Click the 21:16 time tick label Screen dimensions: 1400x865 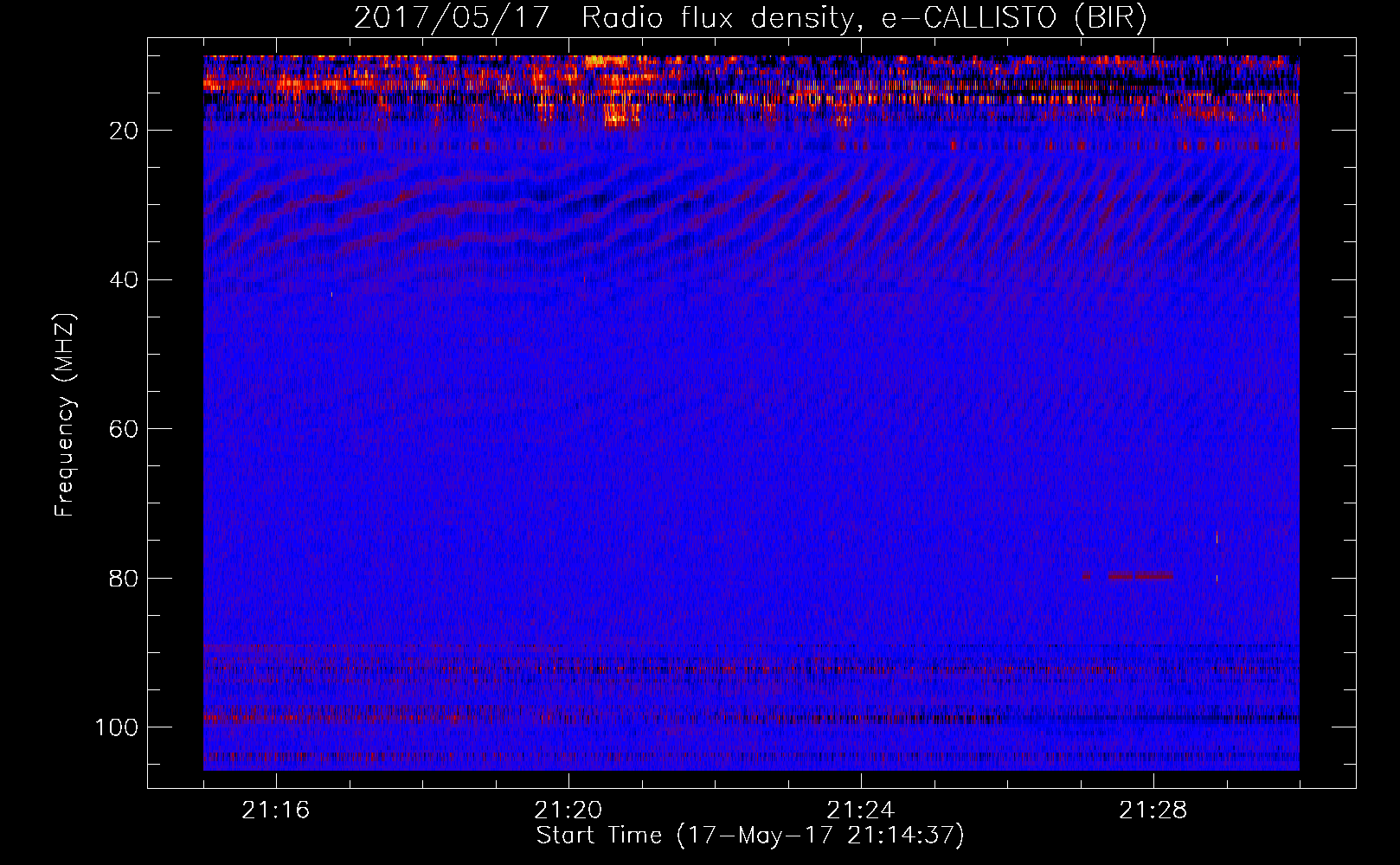276,811
